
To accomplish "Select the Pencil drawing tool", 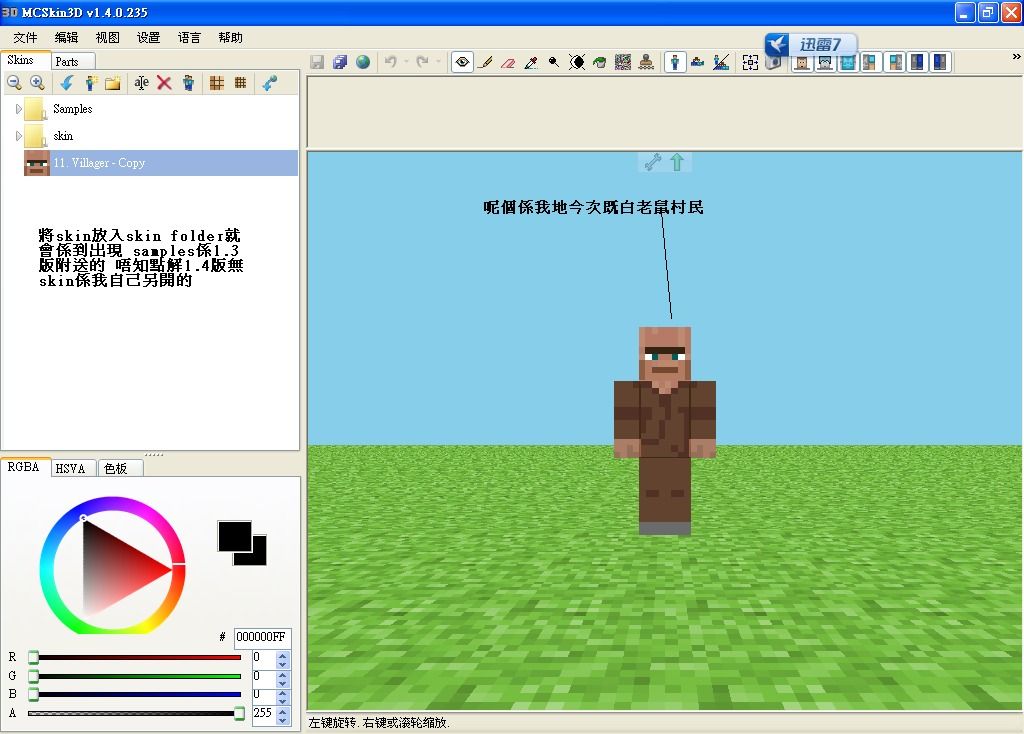I will [486, 62].
